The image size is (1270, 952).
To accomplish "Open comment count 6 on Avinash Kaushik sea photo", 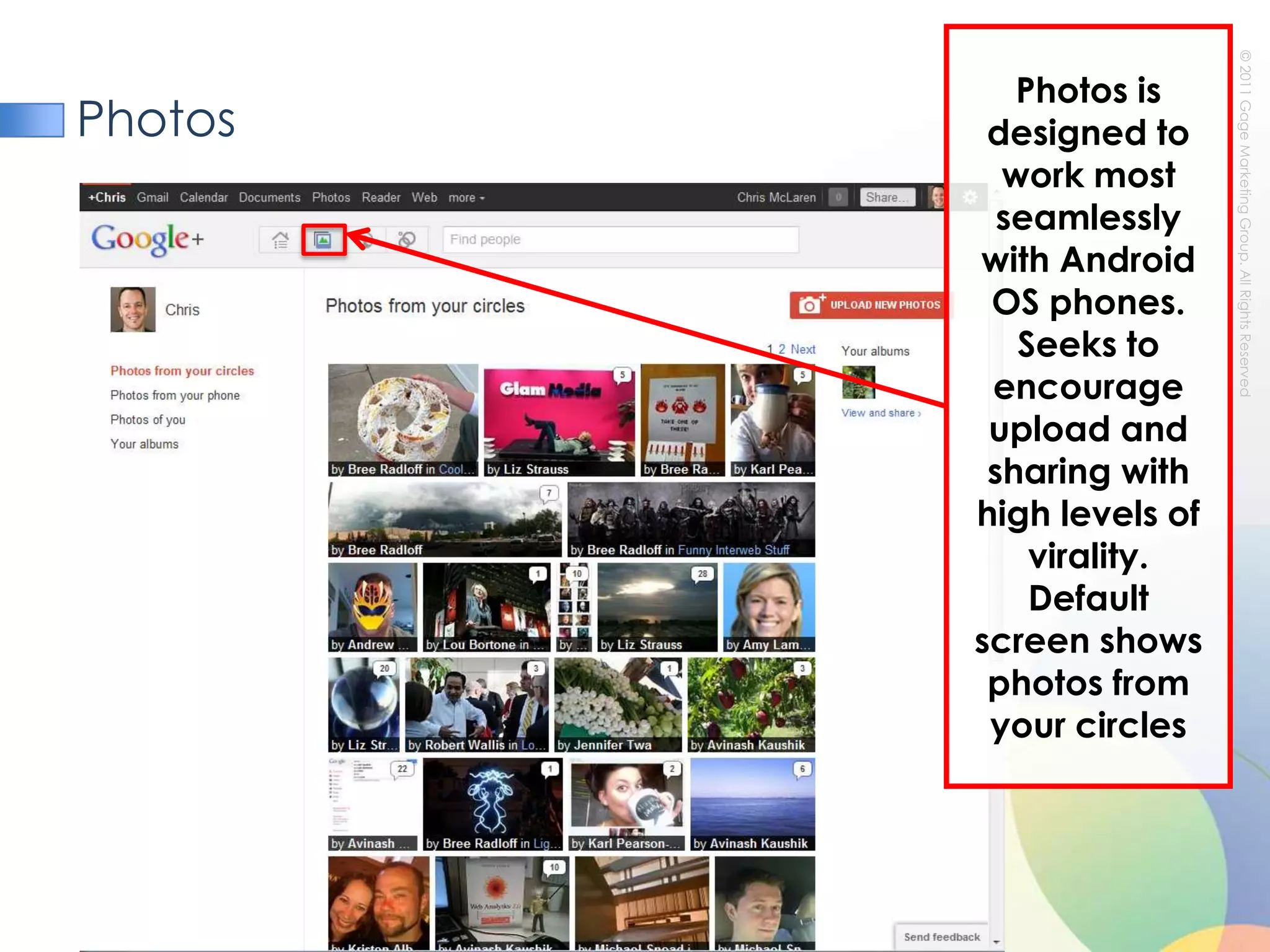I will click(x=802, y=769).
